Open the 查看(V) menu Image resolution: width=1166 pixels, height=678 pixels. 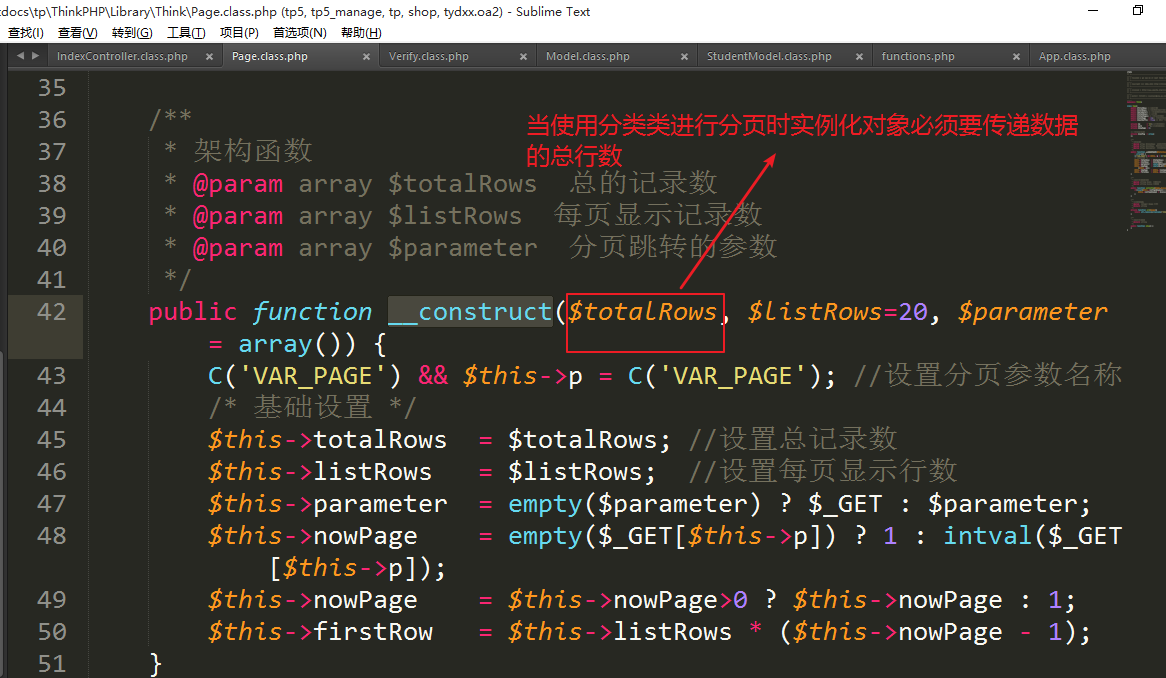tap(77, 32)
